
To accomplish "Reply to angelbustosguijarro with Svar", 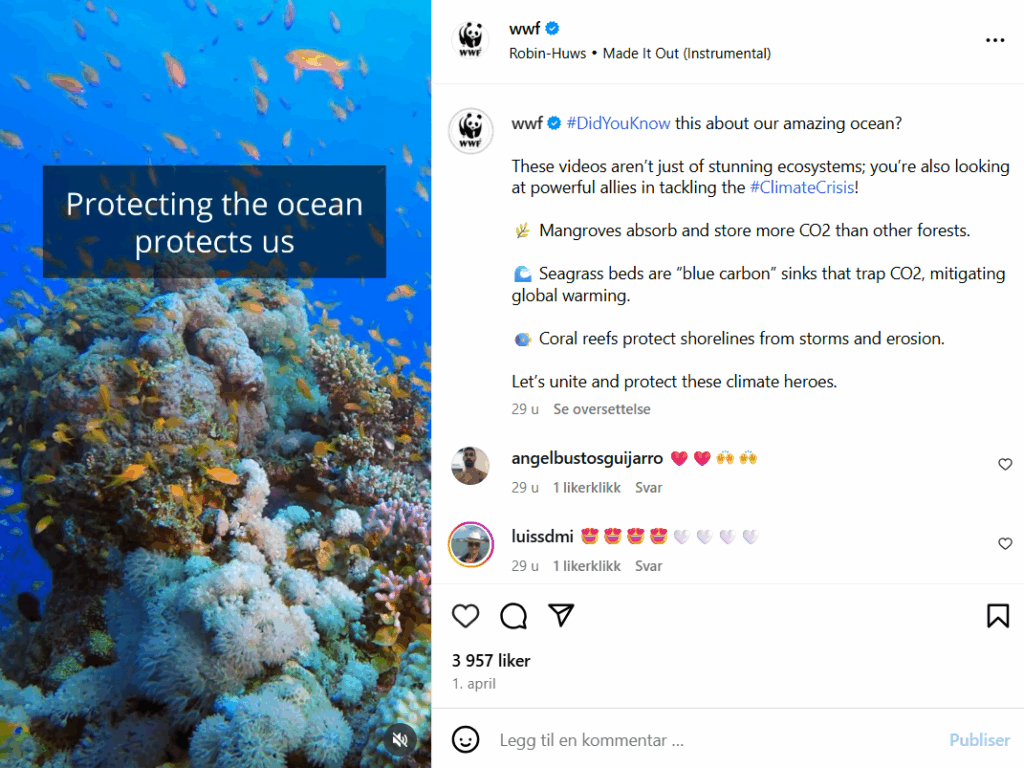I will click(x=649, y=488).
